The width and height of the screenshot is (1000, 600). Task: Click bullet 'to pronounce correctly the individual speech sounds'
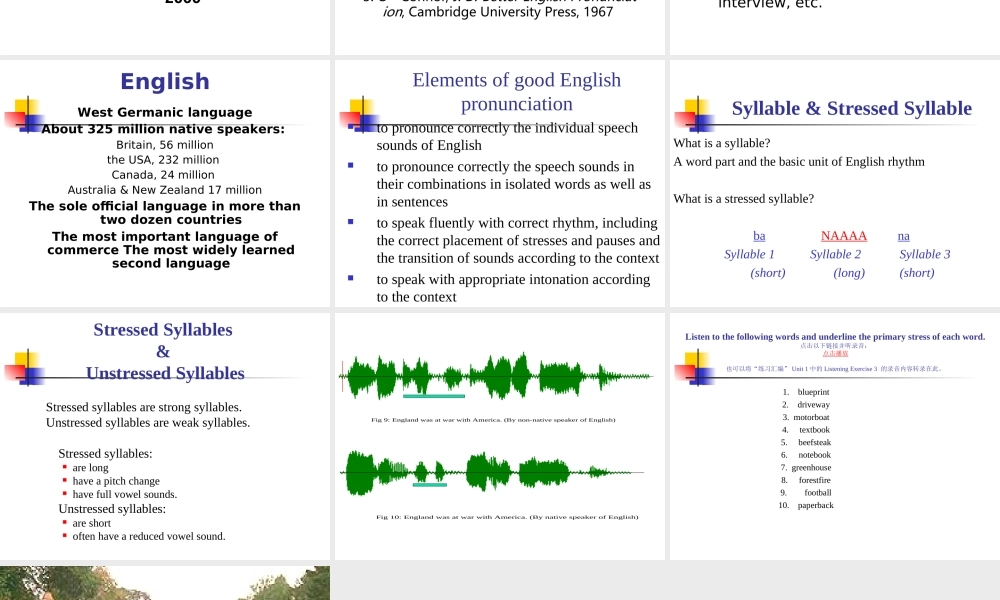507,136
